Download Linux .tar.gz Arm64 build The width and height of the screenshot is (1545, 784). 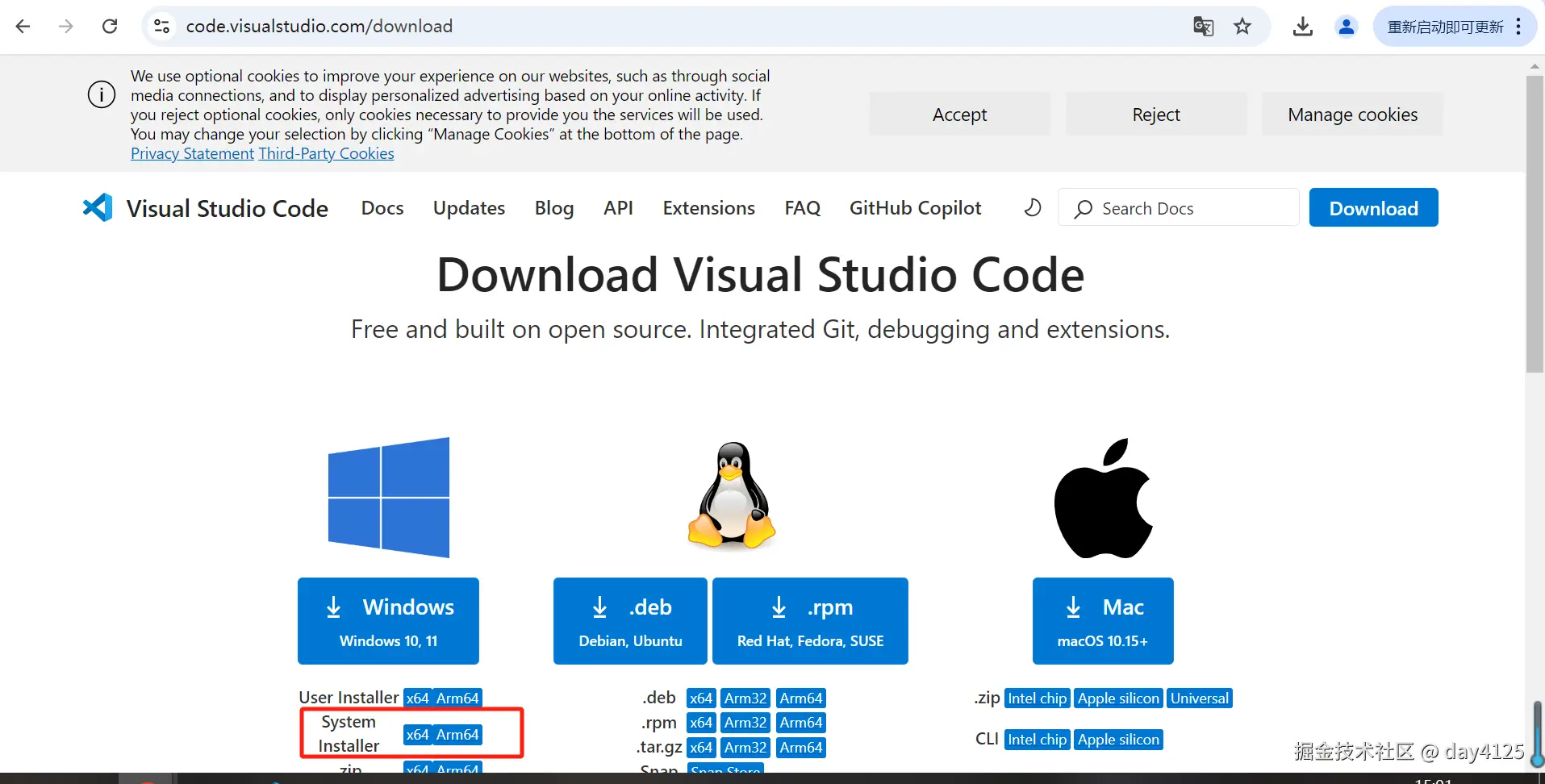pos(801,748)
